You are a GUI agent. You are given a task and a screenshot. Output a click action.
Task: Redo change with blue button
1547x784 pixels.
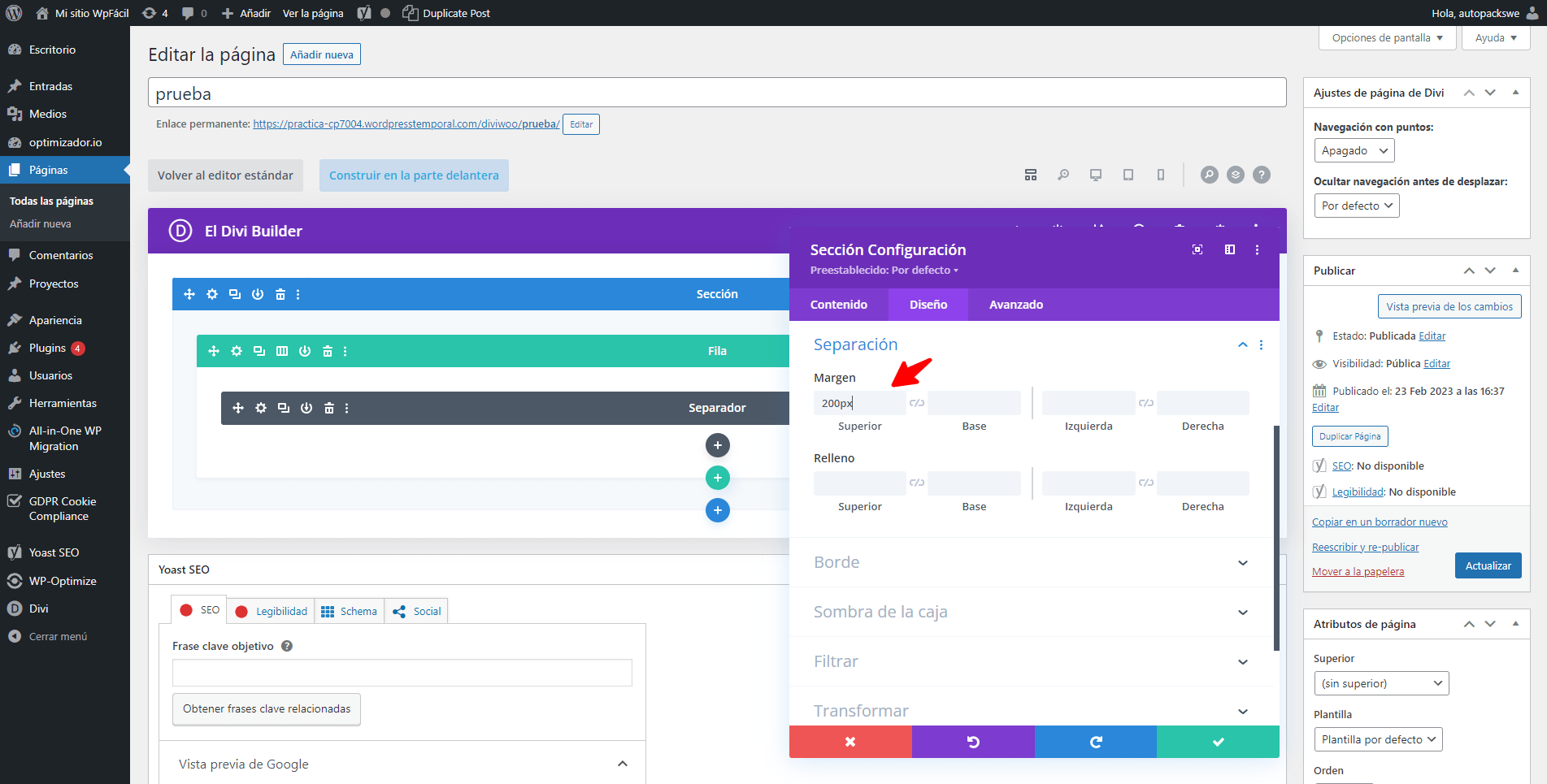pos(1096,742)
